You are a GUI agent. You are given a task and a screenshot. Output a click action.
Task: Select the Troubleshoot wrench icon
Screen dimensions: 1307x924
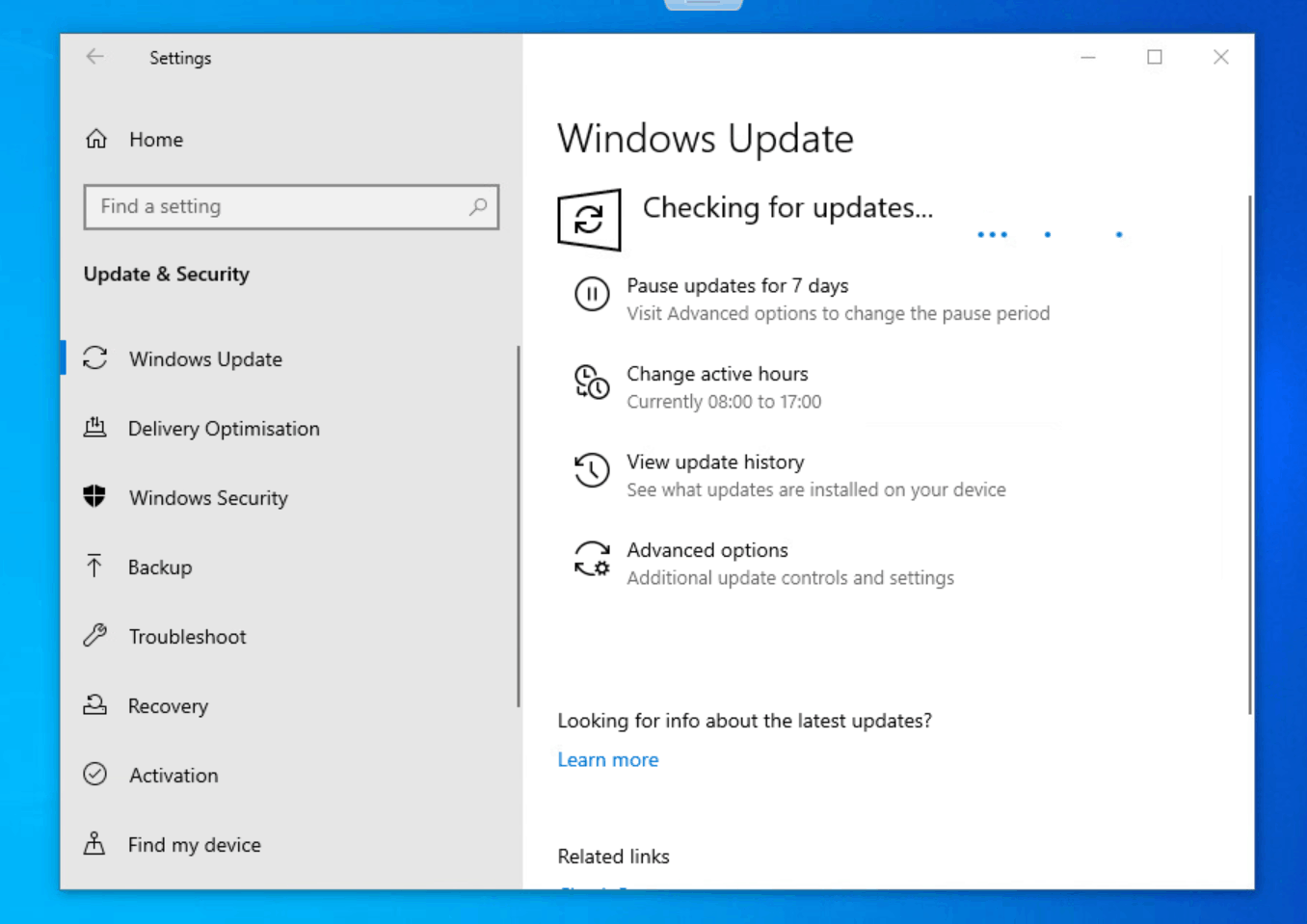pos(94,635)
